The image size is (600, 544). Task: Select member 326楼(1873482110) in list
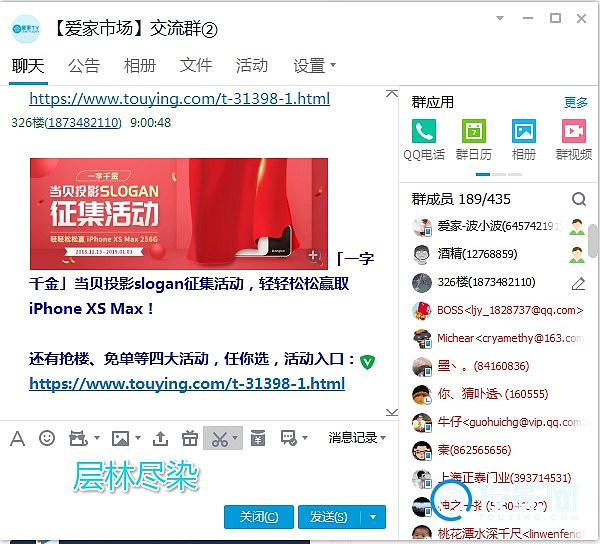point(498,283)
